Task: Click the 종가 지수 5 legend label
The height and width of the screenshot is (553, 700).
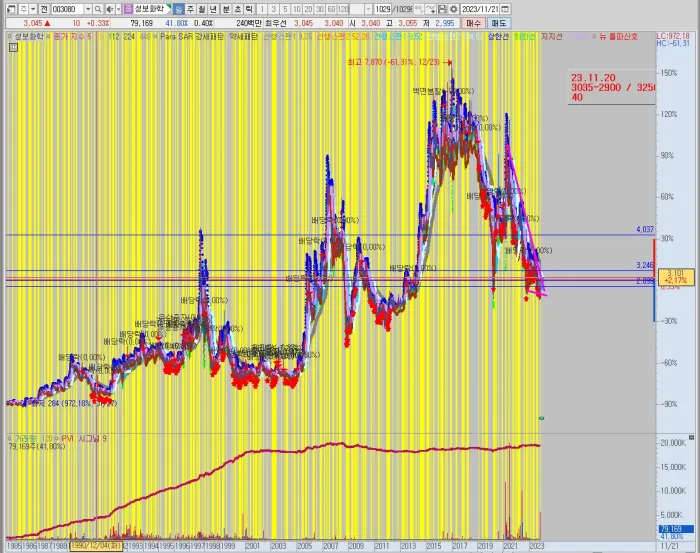Action: pyautogui.click(x=72, y=37)
